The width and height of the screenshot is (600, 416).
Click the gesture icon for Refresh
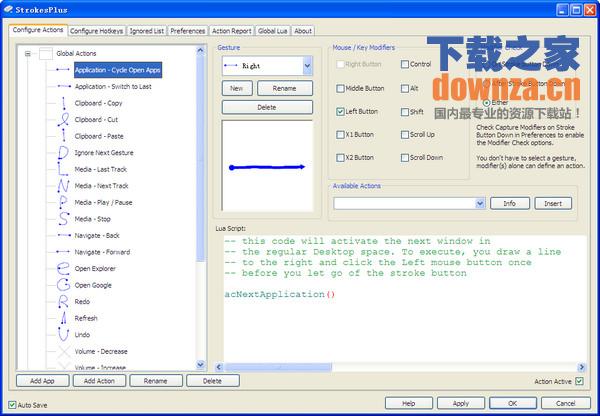(64, 318)
